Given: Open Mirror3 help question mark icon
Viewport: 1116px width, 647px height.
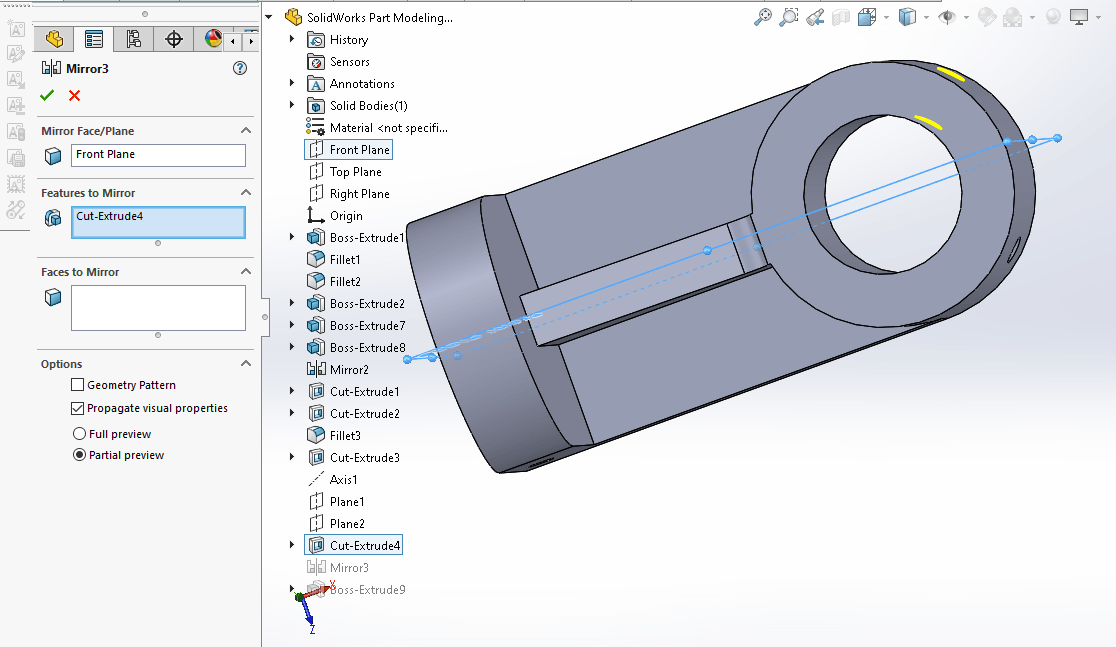Looking at the screenshot, I should pos(239,68).
